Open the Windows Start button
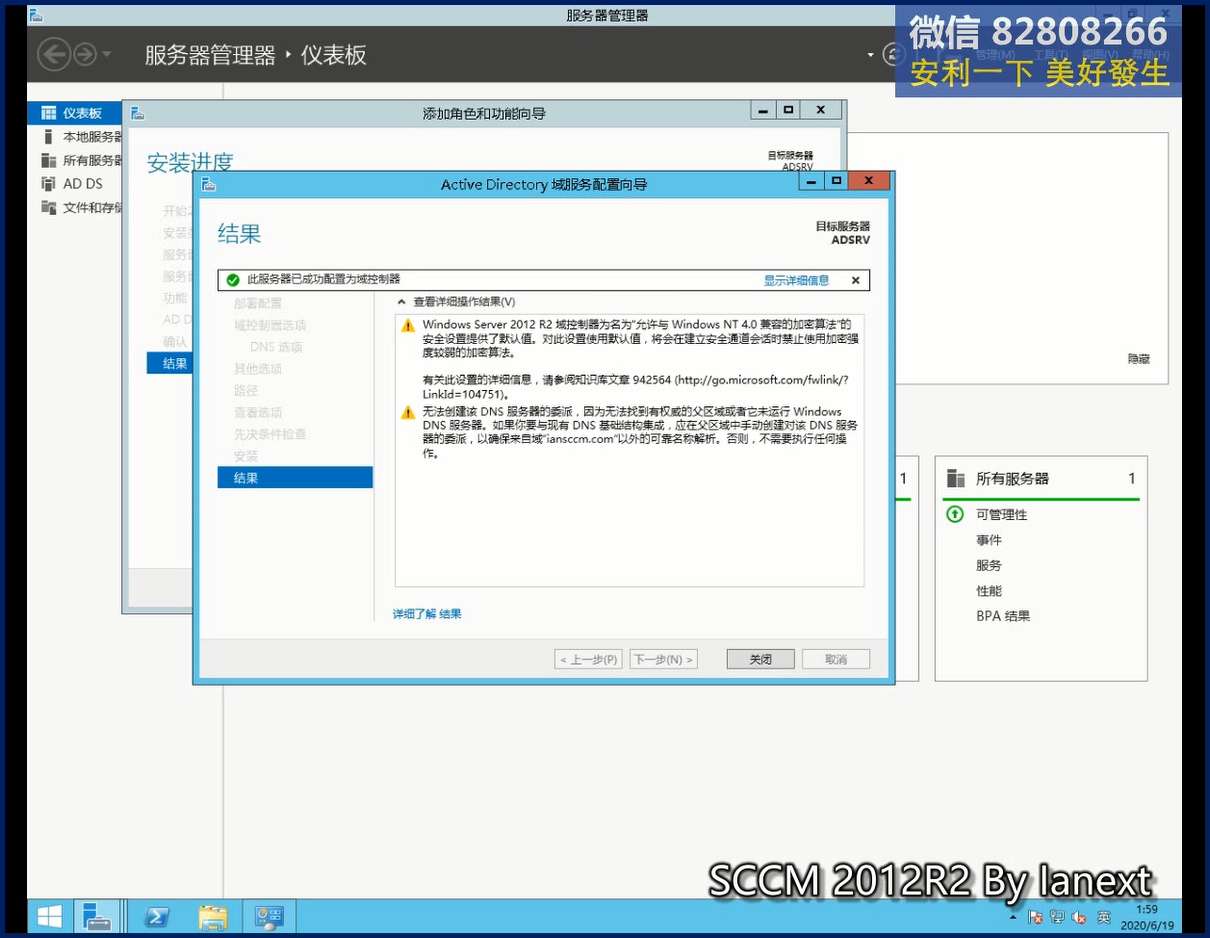This screenshot has width=1210, height=938. coord(48,916)
